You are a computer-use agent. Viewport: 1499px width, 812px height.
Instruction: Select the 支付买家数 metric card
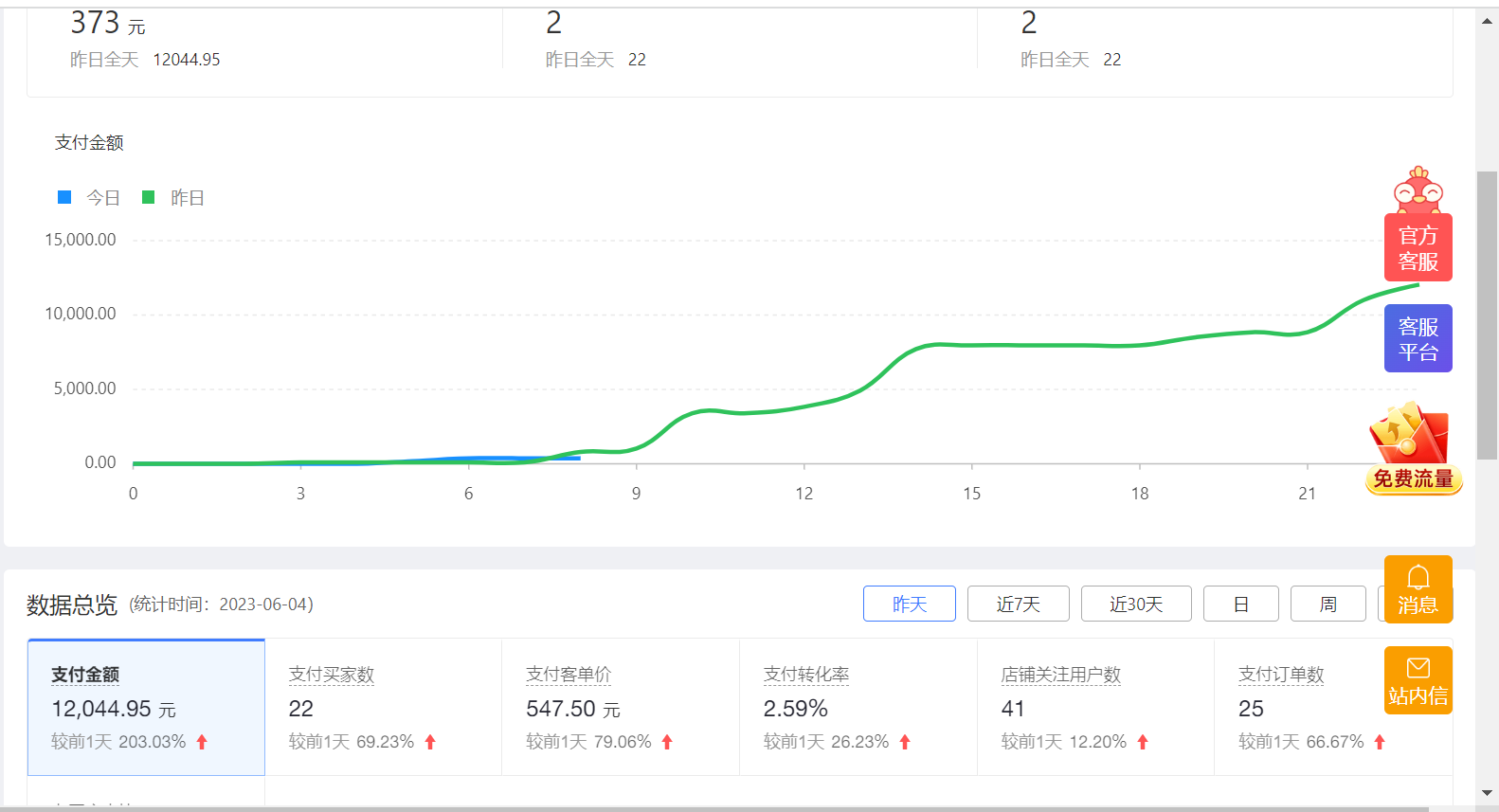coord(383,707)
